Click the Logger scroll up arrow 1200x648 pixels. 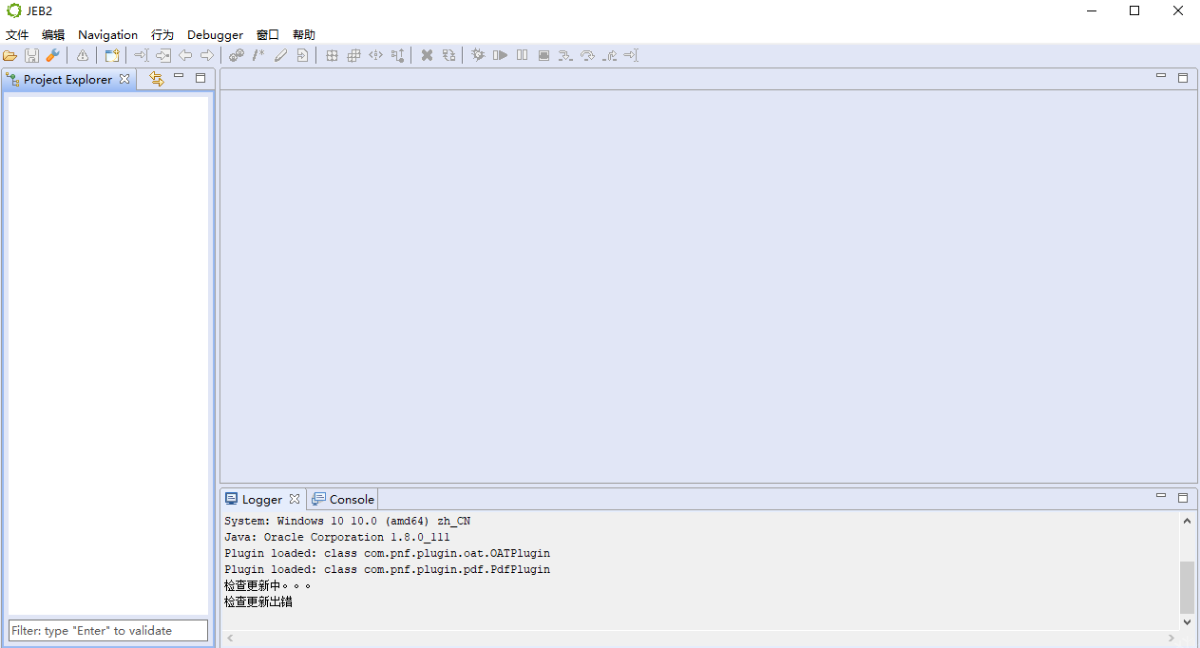click(1187, 521)
